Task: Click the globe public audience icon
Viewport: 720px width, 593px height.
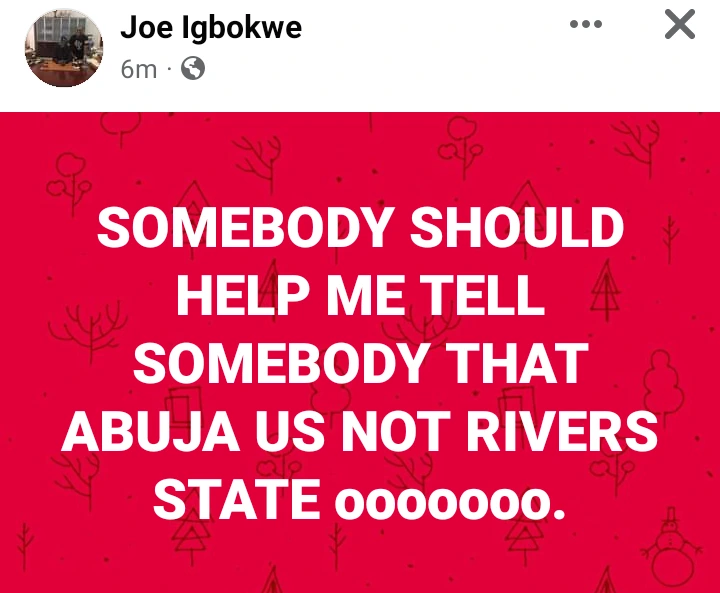Action: (x=193, y=68)
